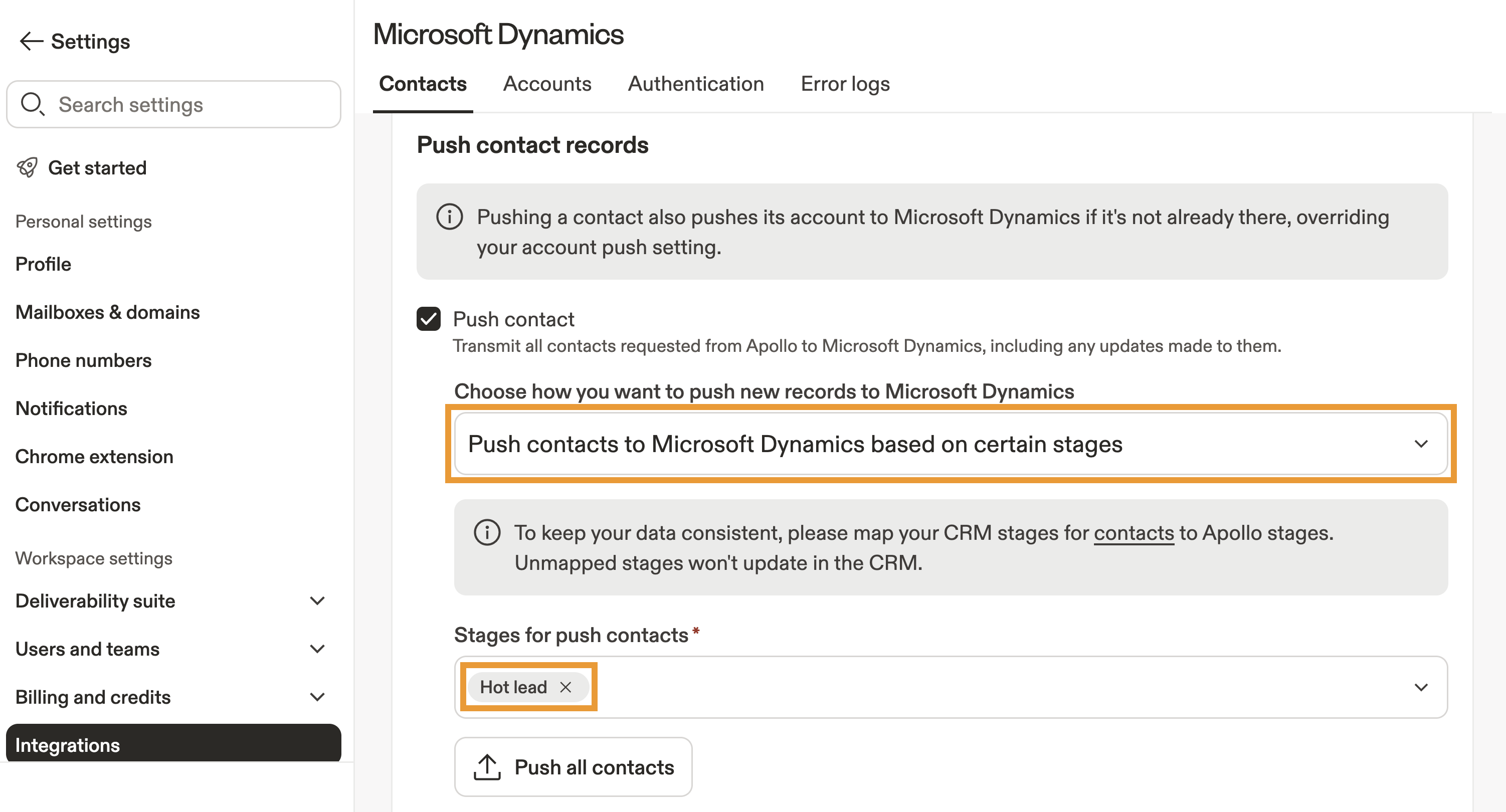Click the upload icon on Push all contacts
Image resolution: width=1506 pixels, height=812 pixels.
(x=487, y=767)
